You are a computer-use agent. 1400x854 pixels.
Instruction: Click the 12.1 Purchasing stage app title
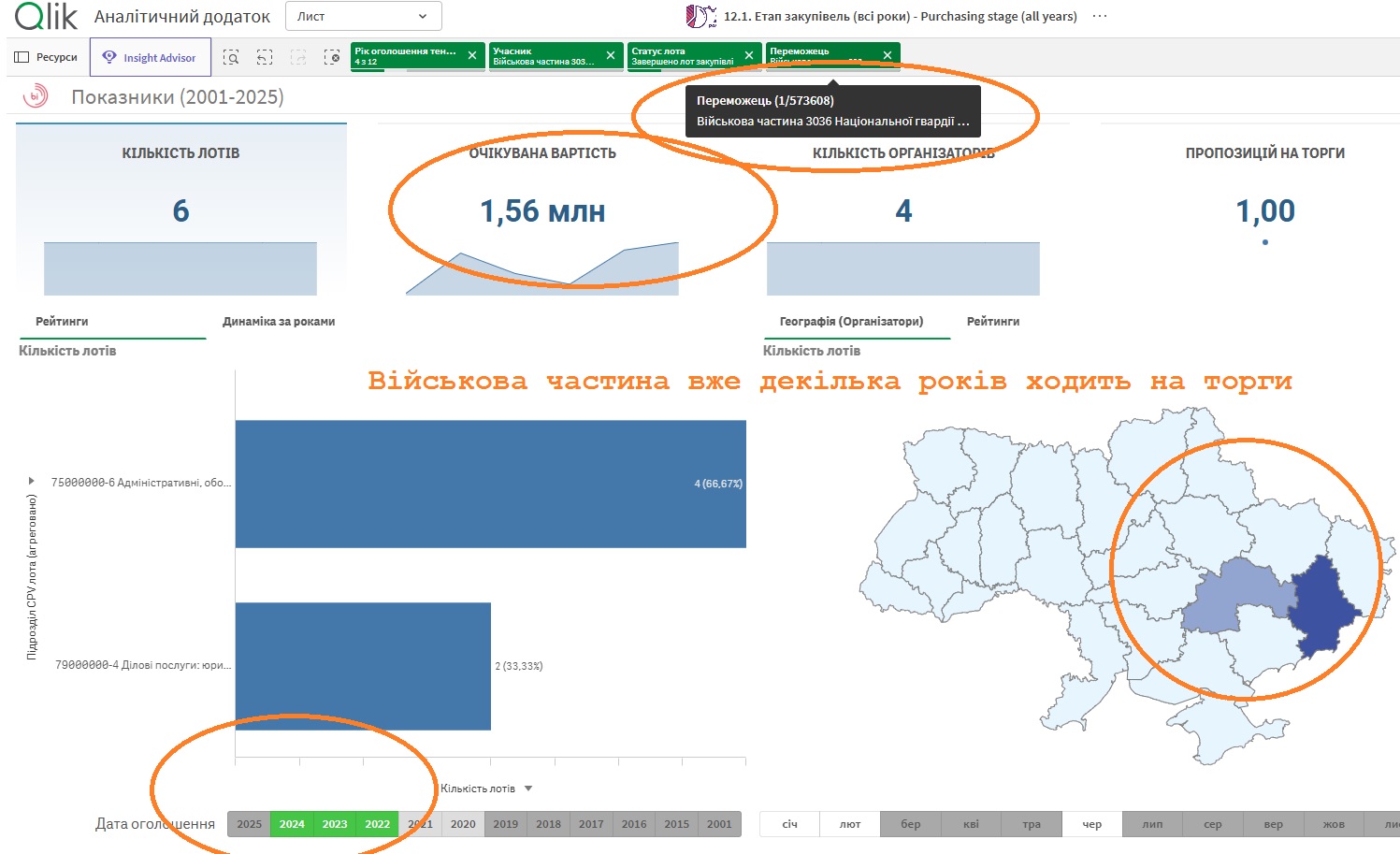pyautogui.click(x=901, y=16)
